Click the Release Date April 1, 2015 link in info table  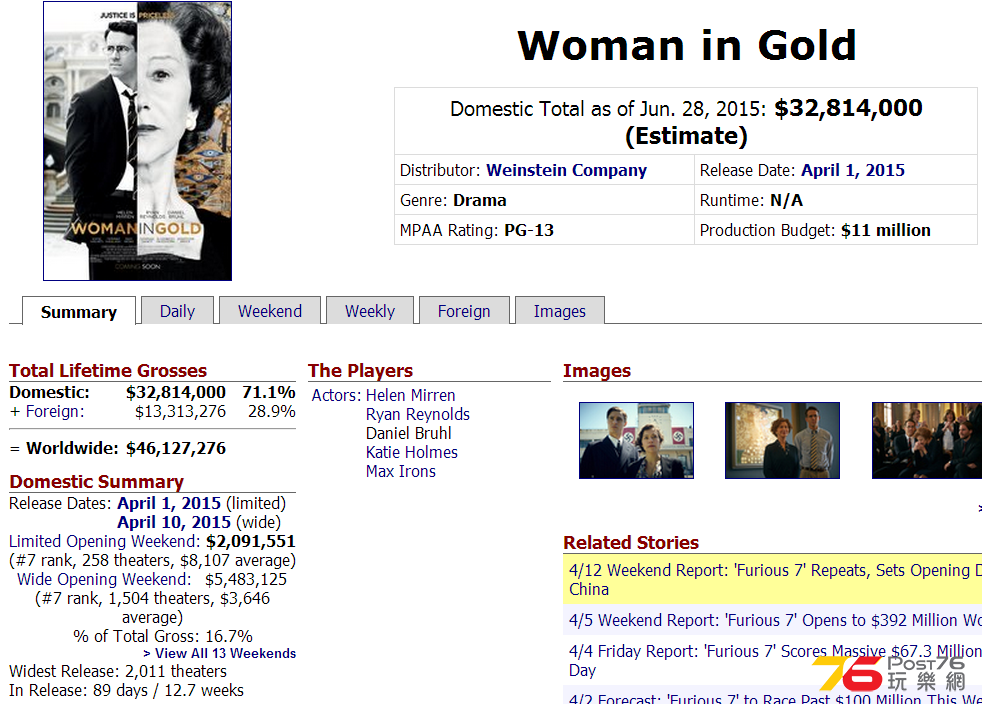tap(853, 170)
